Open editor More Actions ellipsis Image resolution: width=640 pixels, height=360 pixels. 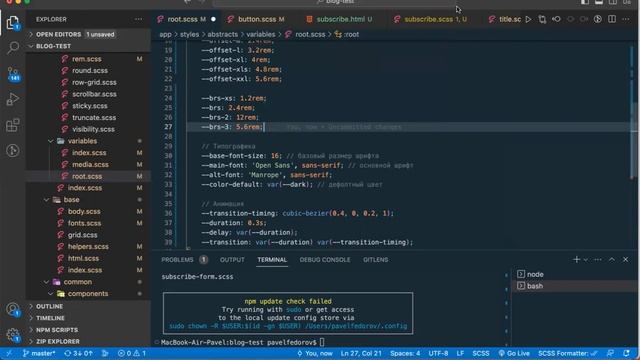pyautogui.click(x=626, y=19)
